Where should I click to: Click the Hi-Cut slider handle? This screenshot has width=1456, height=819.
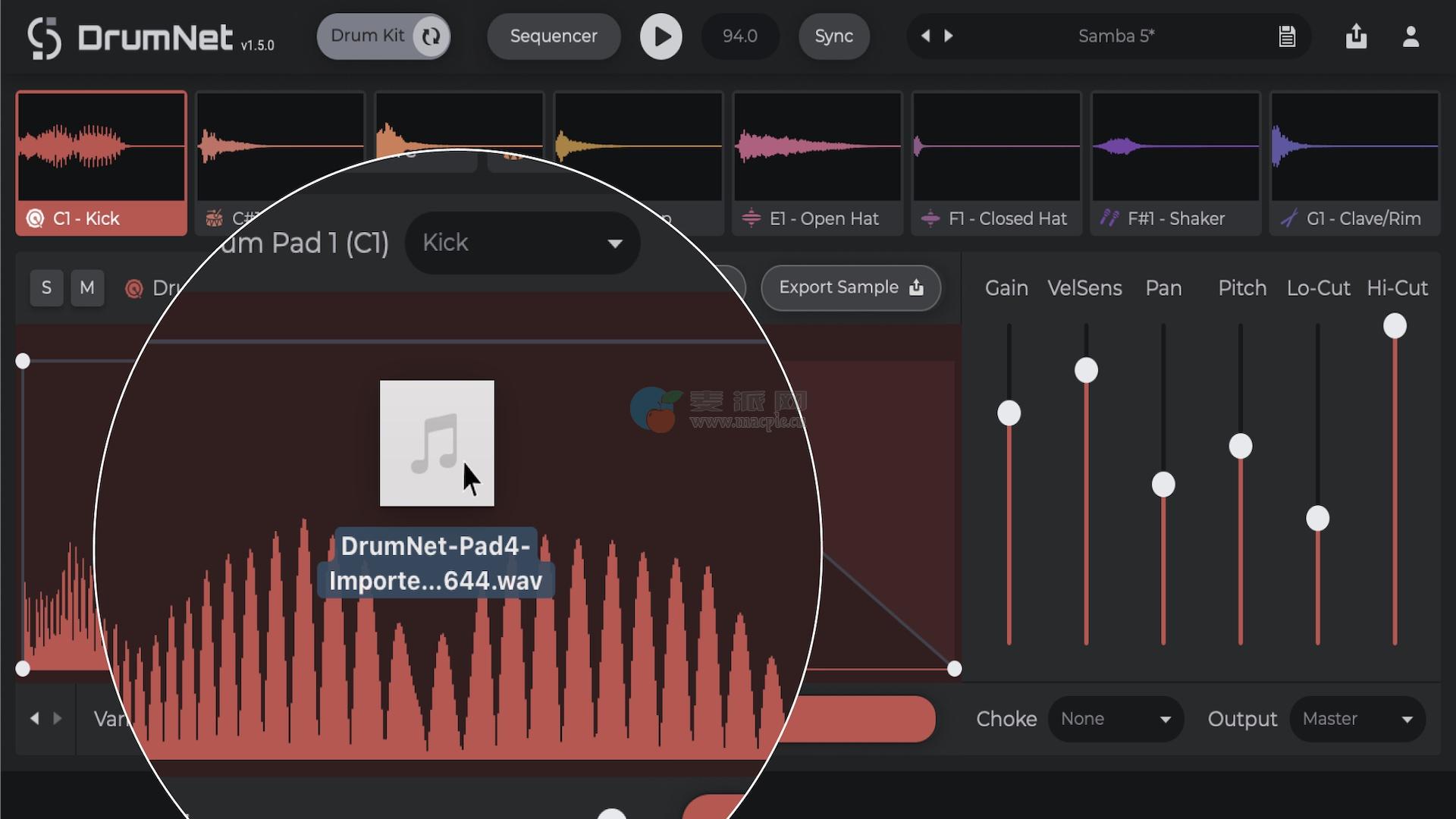1395,326
